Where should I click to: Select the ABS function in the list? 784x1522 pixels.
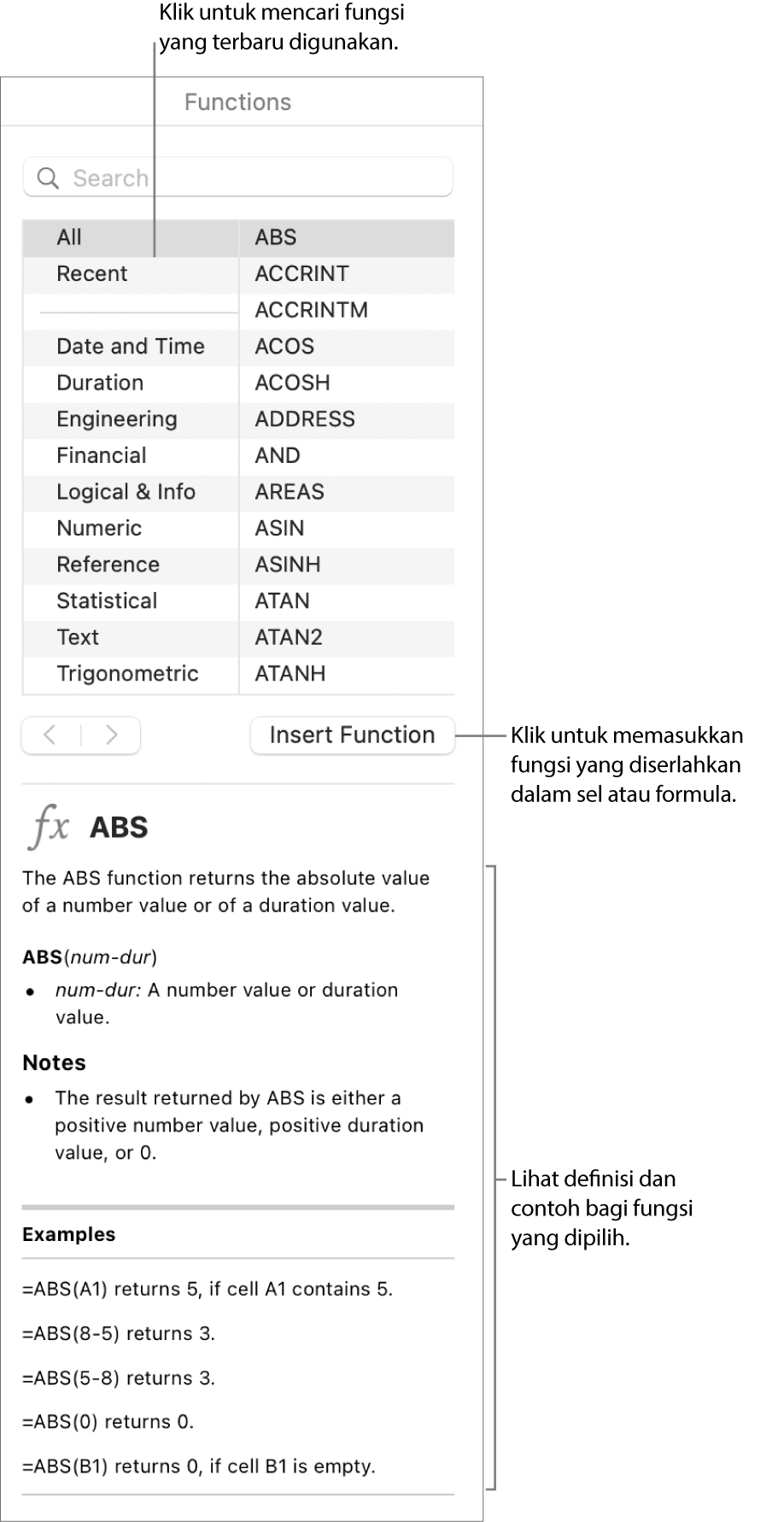(276, 237)
